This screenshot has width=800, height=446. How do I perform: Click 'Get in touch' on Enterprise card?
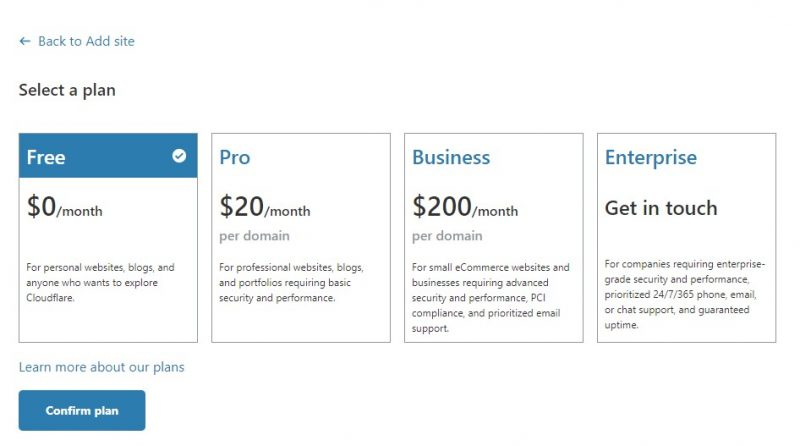661,208
